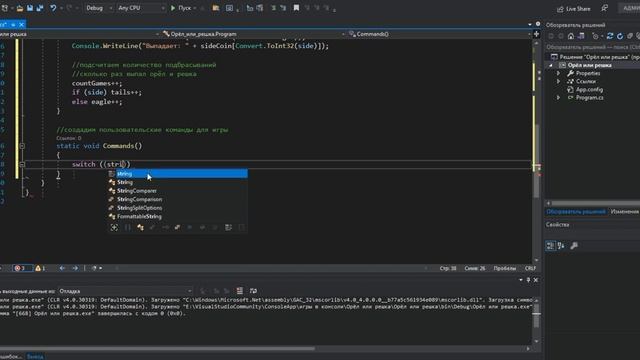Expand the Ссылки references node
Image resolution: width=640 pixels, height=360 pixels.
(x=558, y=82)
